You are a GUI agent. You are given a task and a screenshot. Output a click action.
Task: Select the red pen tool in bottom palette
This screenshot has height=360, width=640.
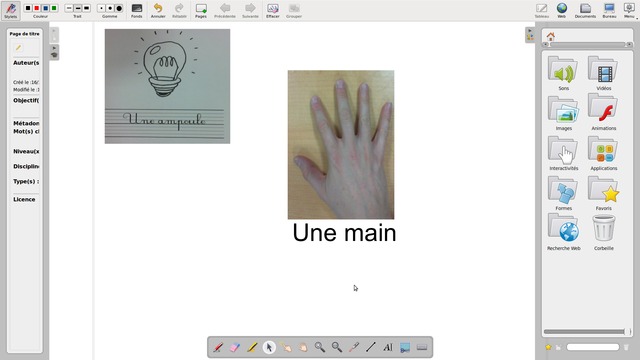[x=218, y=347]
